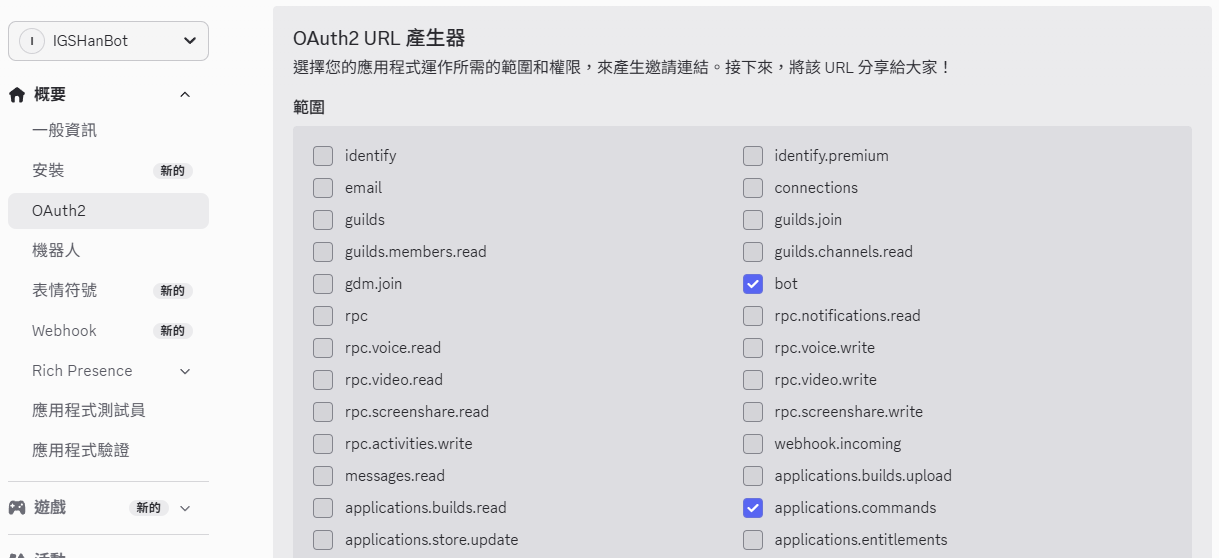Open the 一般資訊 page
1219x558 pixels.
[108, 131]
